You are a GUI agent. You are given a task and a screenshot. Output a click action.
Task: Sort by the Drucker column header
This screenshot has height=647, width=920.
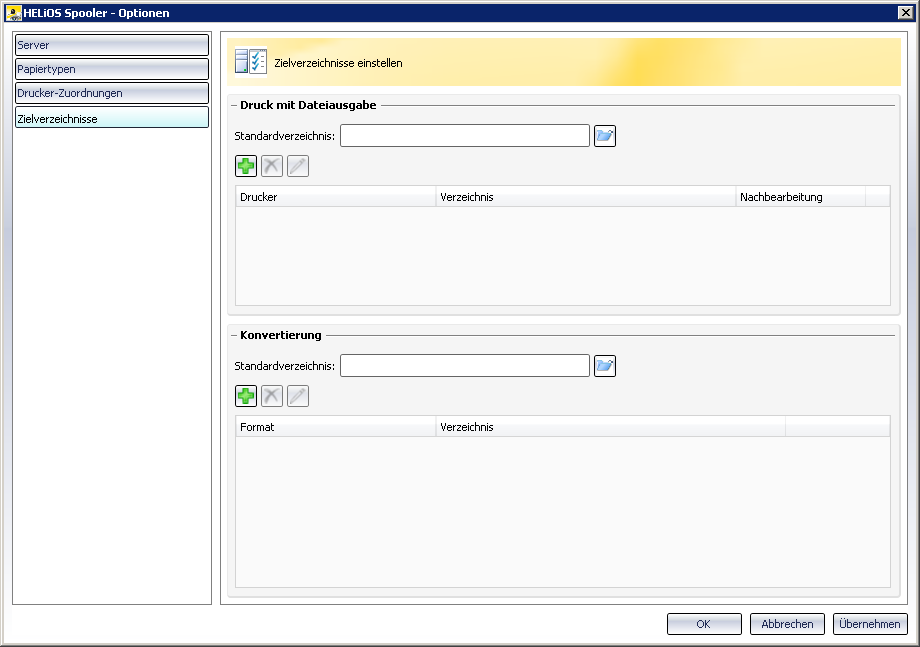click(336, 197)
